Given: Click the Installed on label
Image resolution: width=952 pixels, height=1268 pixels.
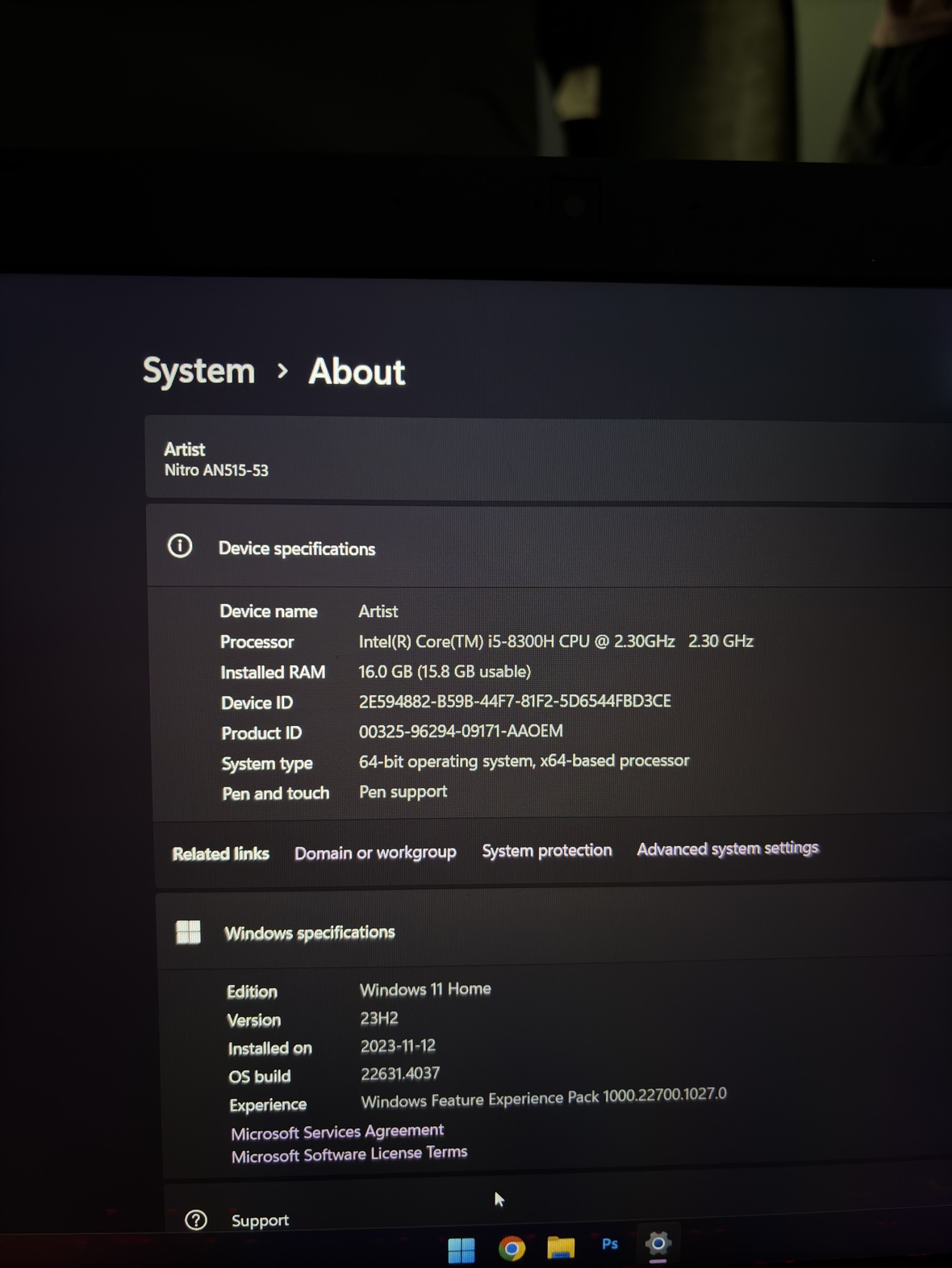Looking at the screenshot, I should [269, 1048].
